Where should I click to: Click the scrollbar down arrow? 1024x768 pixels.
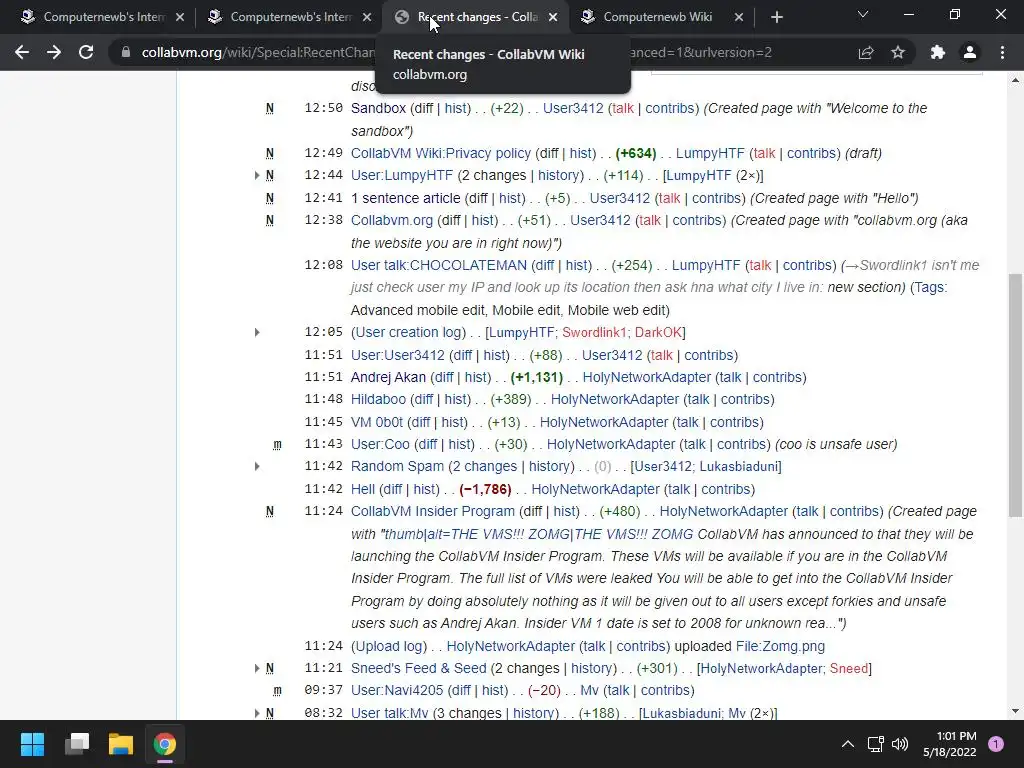(x=1015, y=711)
